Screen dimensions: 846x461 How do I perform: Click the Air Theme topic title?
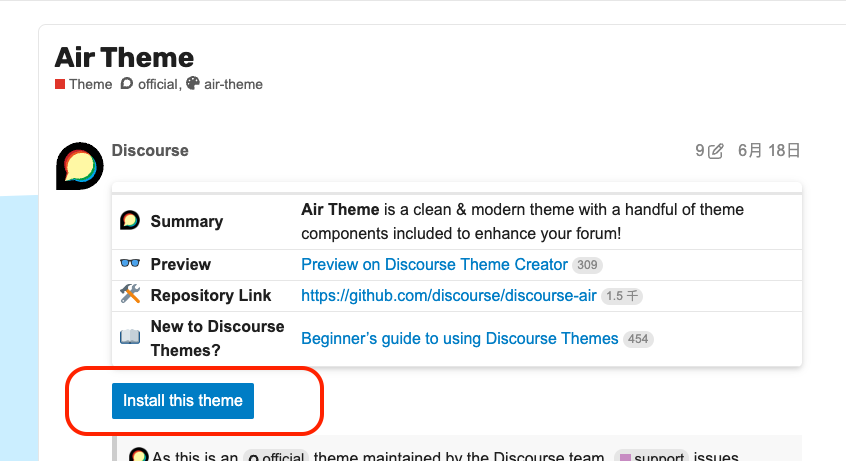tap(124, 57)
